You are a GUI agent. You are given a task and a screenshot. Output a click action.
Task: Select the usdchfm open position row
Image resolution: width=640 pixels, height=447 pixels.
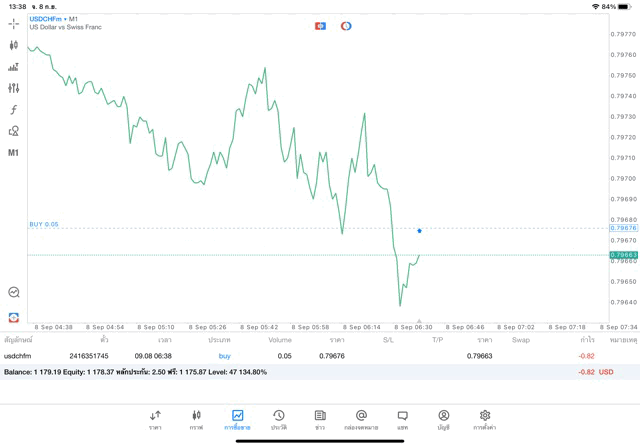tap(300, 355)
